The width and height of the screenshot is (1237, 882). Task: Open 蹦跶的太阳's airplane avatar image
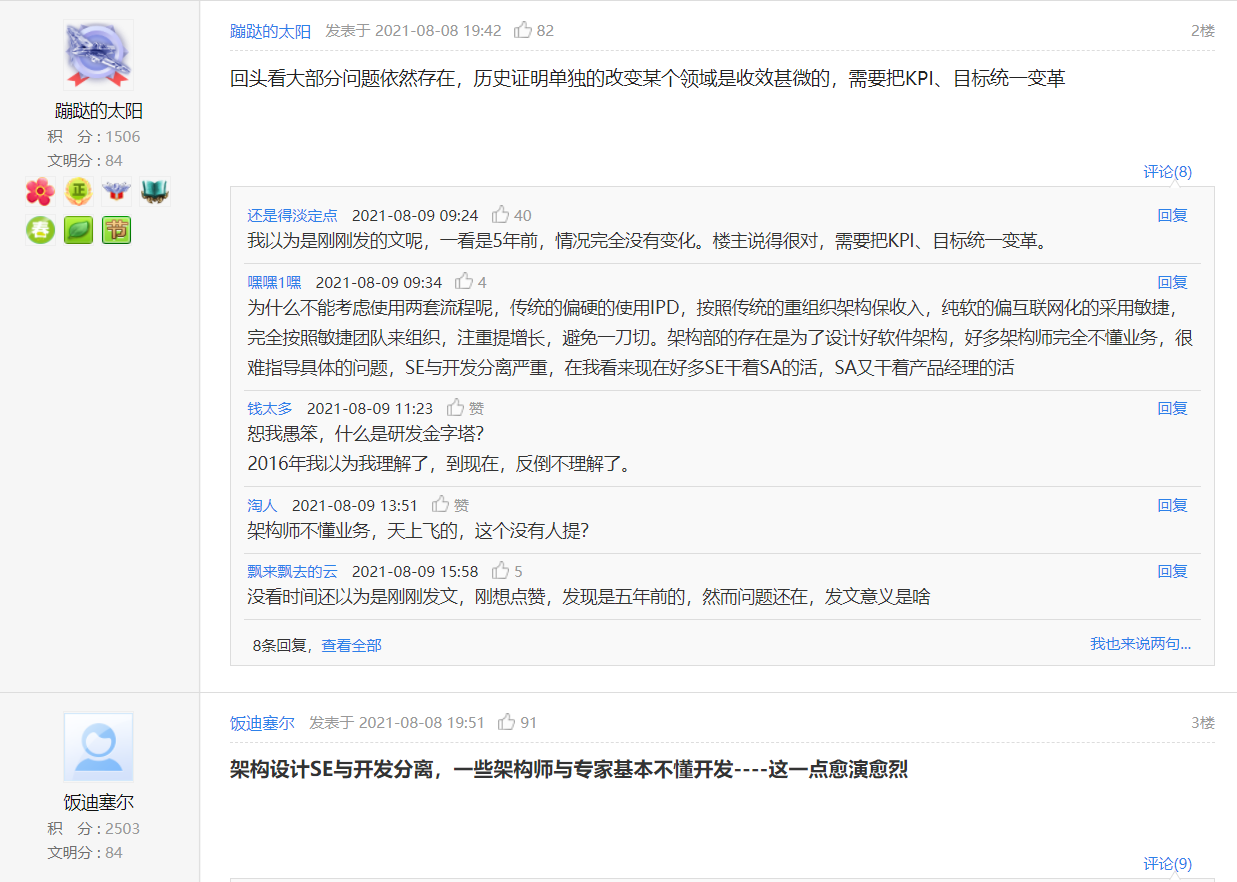click(x=98, y=54)
